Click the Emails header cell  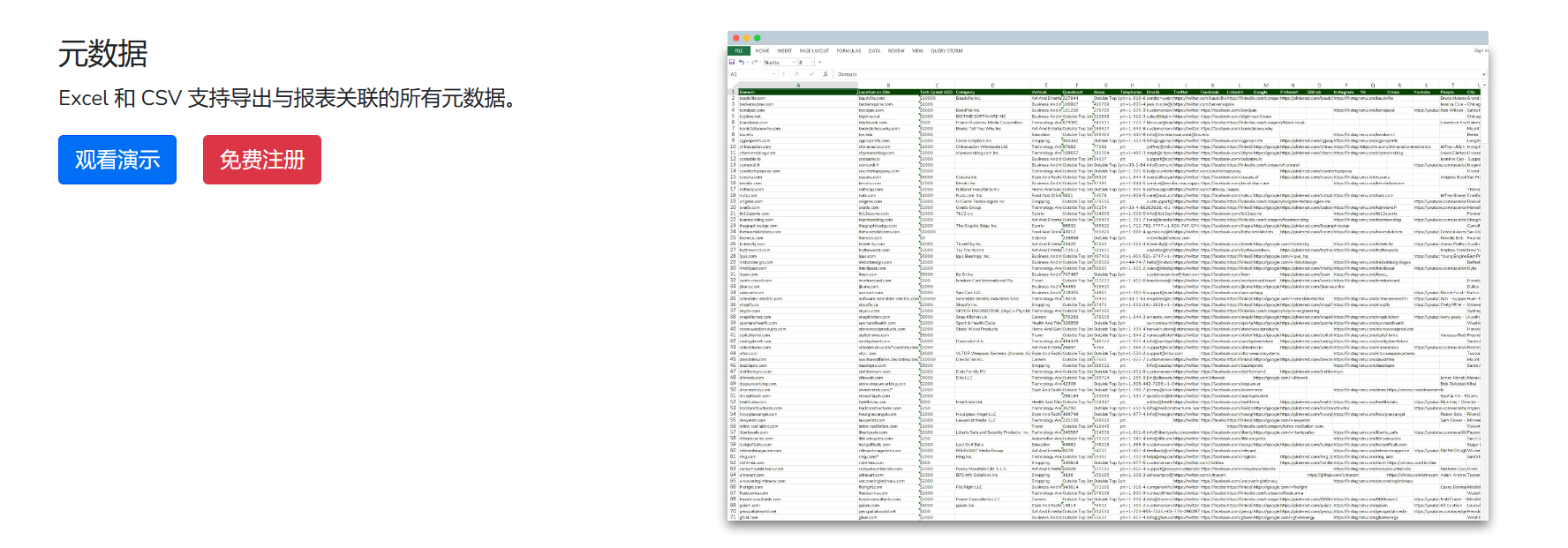click(1159, 92)
